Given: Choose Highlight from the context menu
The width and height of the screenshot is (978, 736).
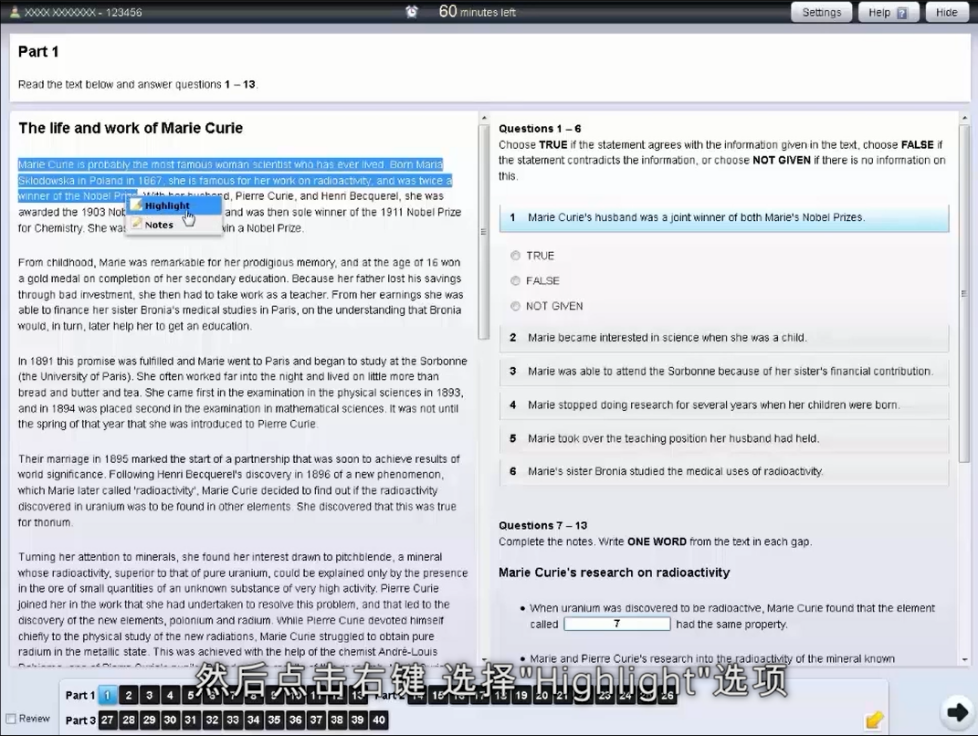Looking at the screenshot, I should (x=174, y=206).
